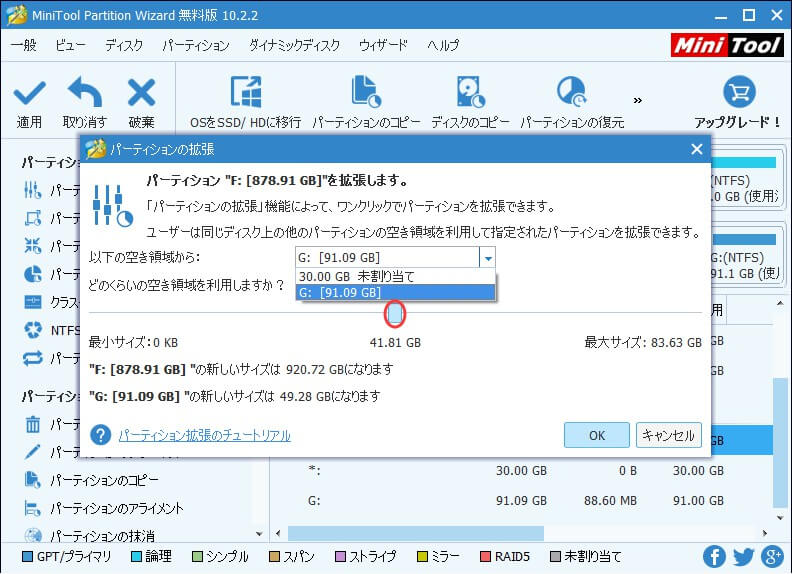Click the G:(NTFS) disk map block
The height and width of the screenshot is (574, 792).
pos(745,258)
